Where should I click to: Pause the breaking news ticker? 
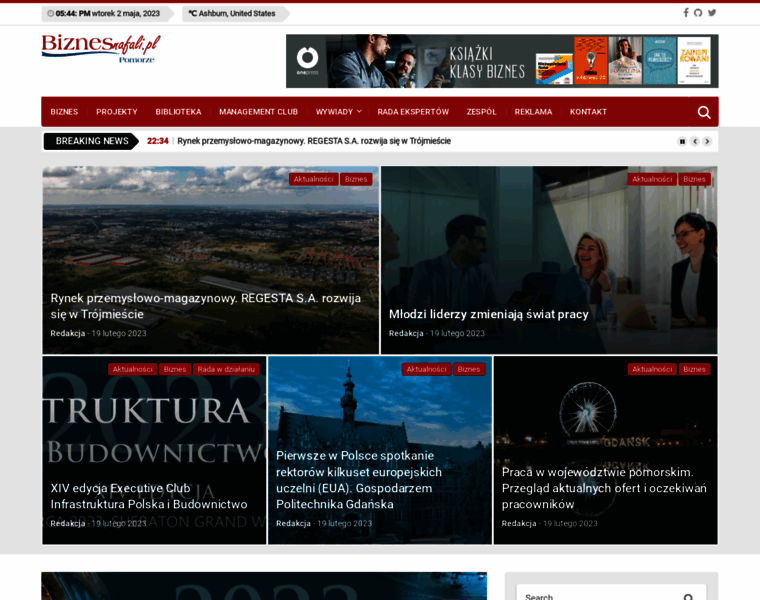click(x=682, y=142)
